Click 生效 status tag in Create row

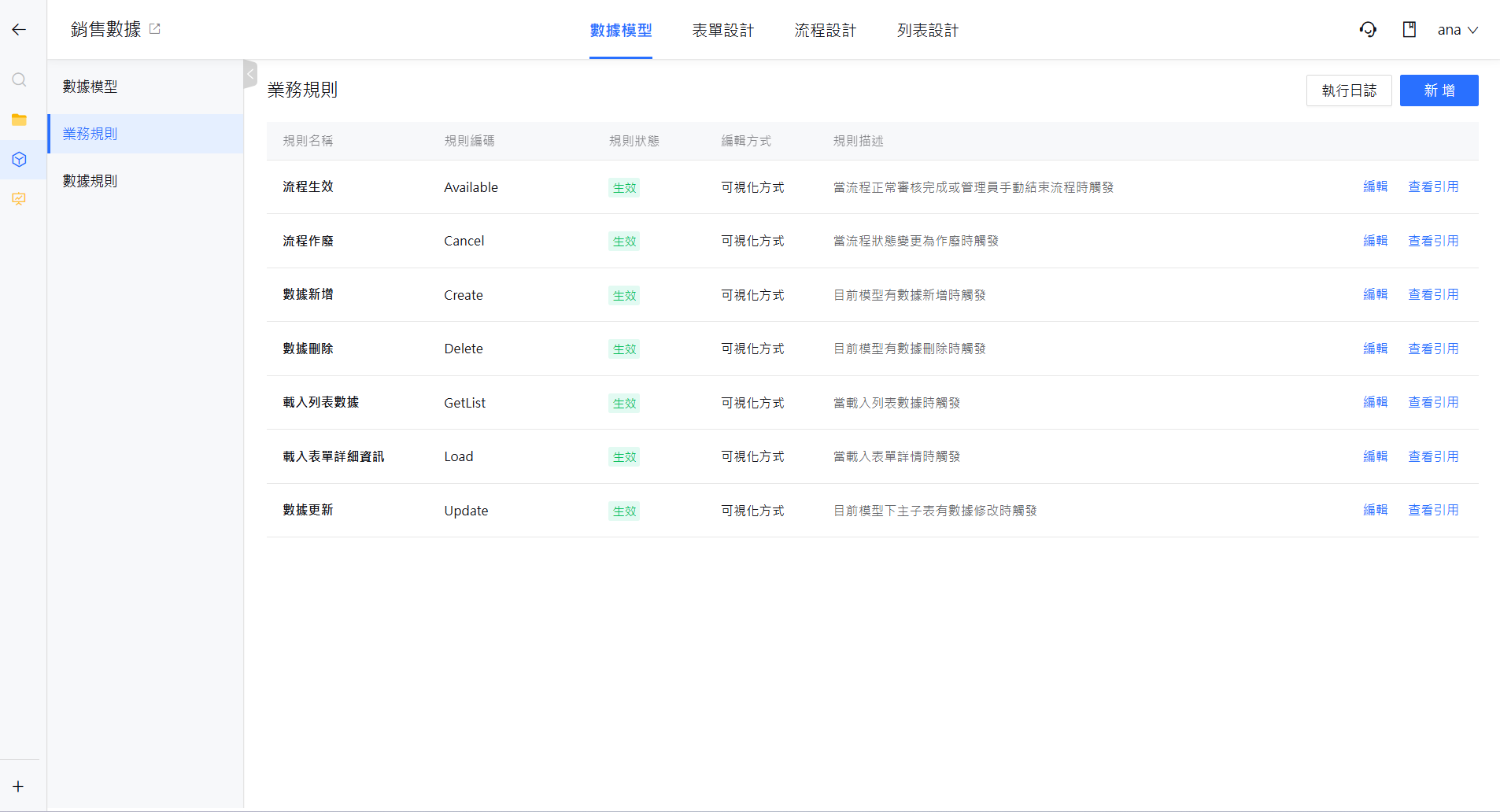coord(624,296)
